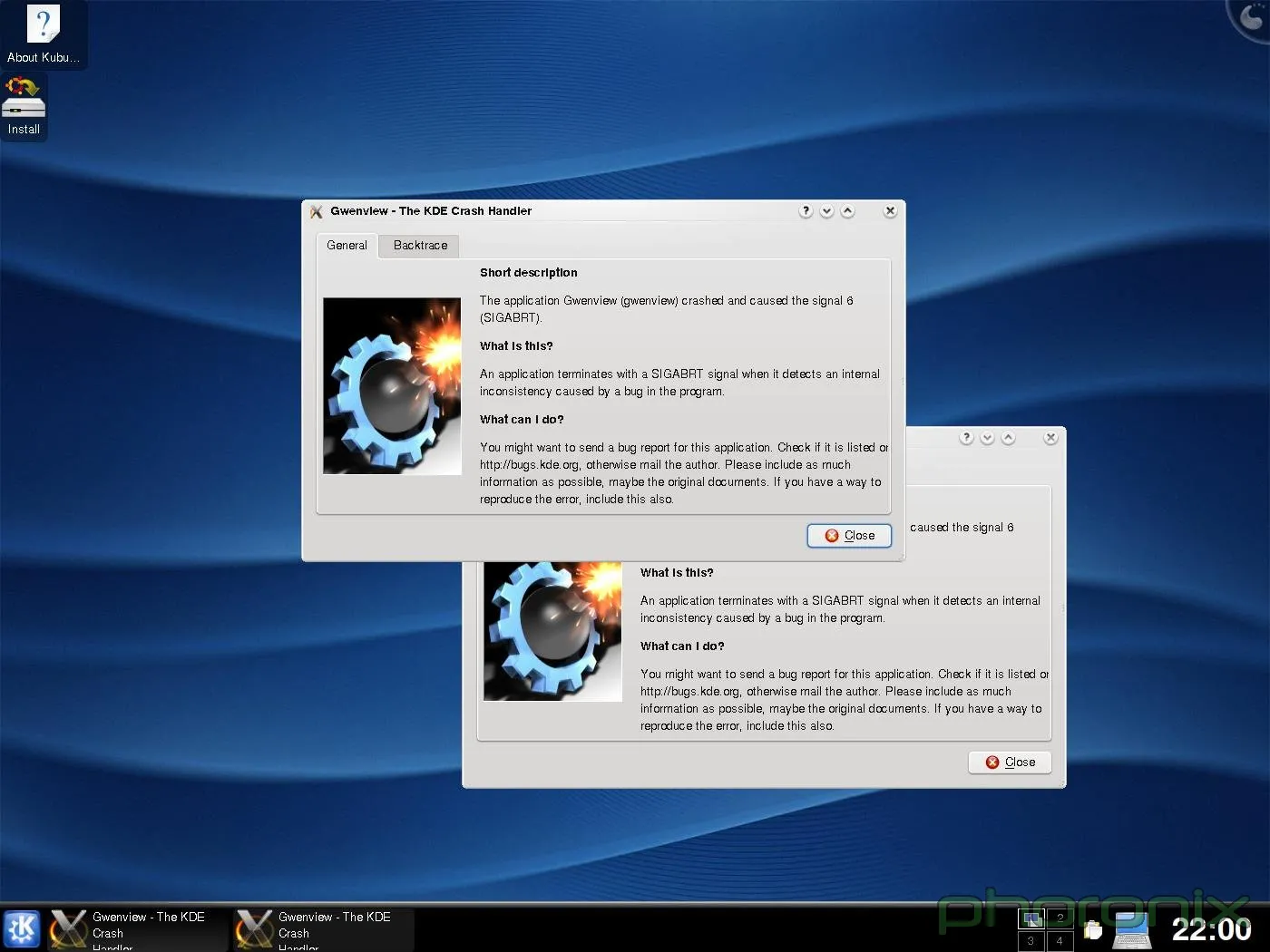
Task: Switch to virtual desktop 3 in pager
Action: [1031, 941]
